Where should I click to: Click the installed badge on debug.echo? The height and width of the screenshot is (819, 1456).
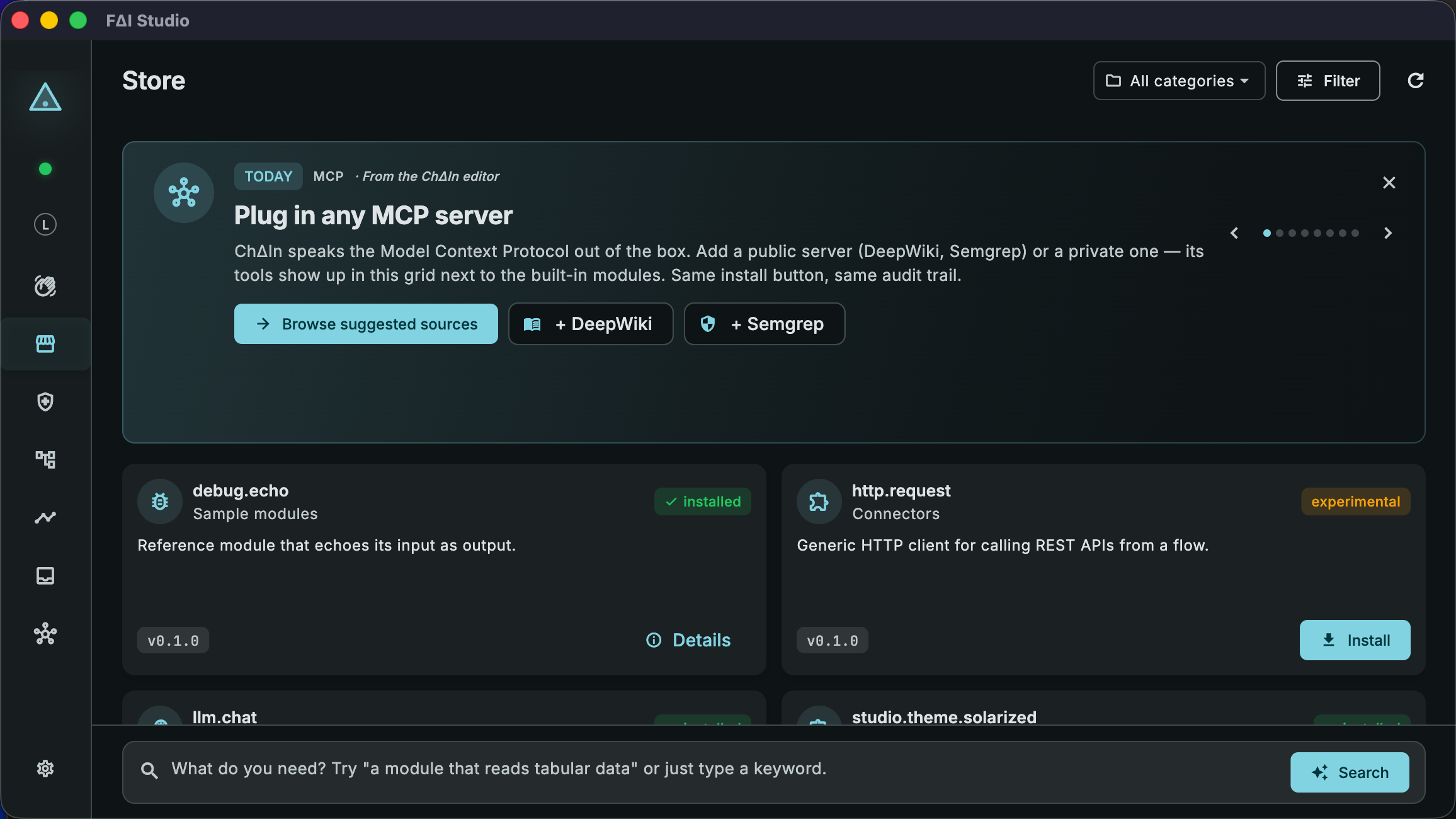click(703, 501)
